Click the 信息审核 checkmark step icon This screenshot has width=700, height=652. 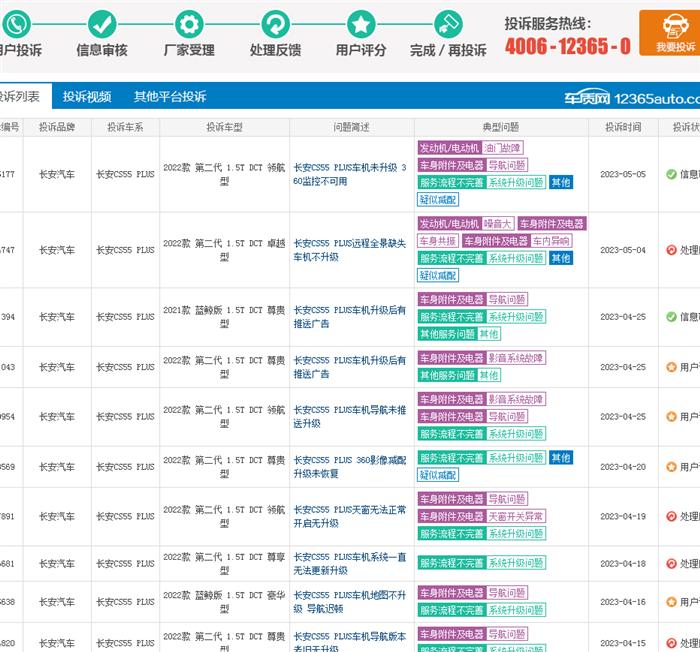point(102,24)
